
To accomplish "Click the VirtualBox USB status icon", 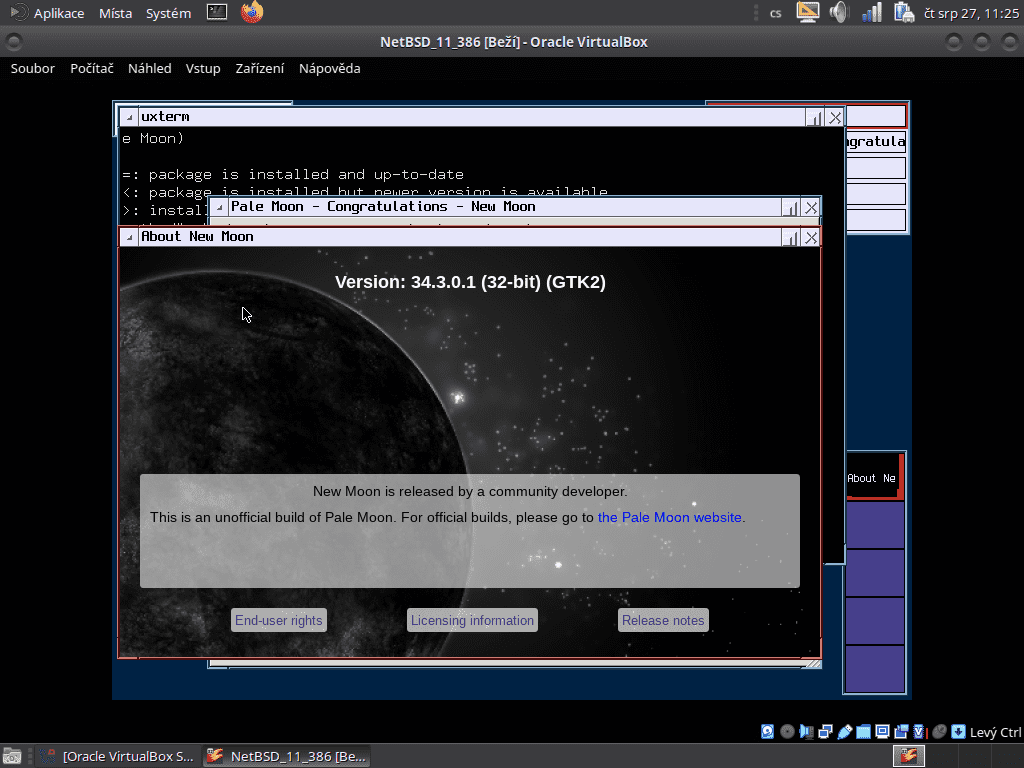I will tap(844, 731).
